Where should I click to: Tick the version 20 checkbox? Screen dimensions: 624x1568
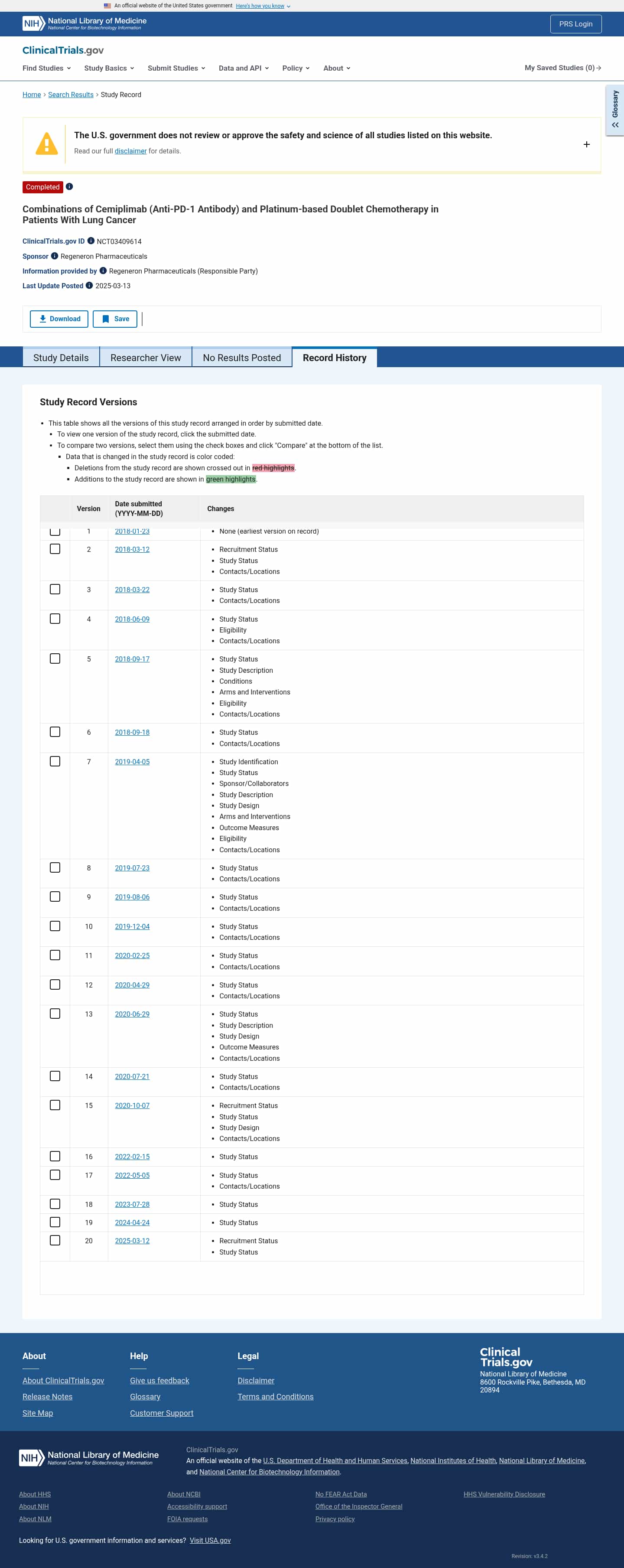pos(55,1241)
